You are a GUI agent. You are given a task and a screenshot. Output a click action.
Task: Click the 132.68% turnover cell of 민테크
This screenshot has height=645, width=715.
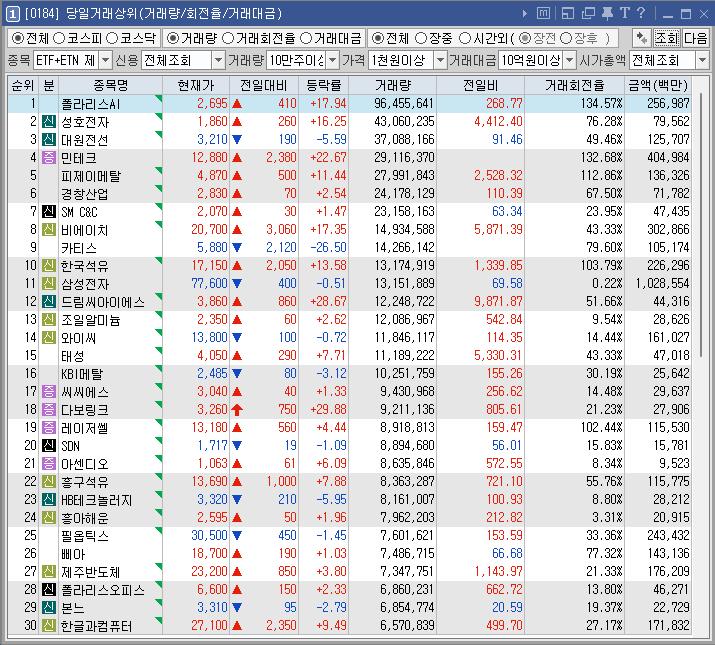click(601, 157)
